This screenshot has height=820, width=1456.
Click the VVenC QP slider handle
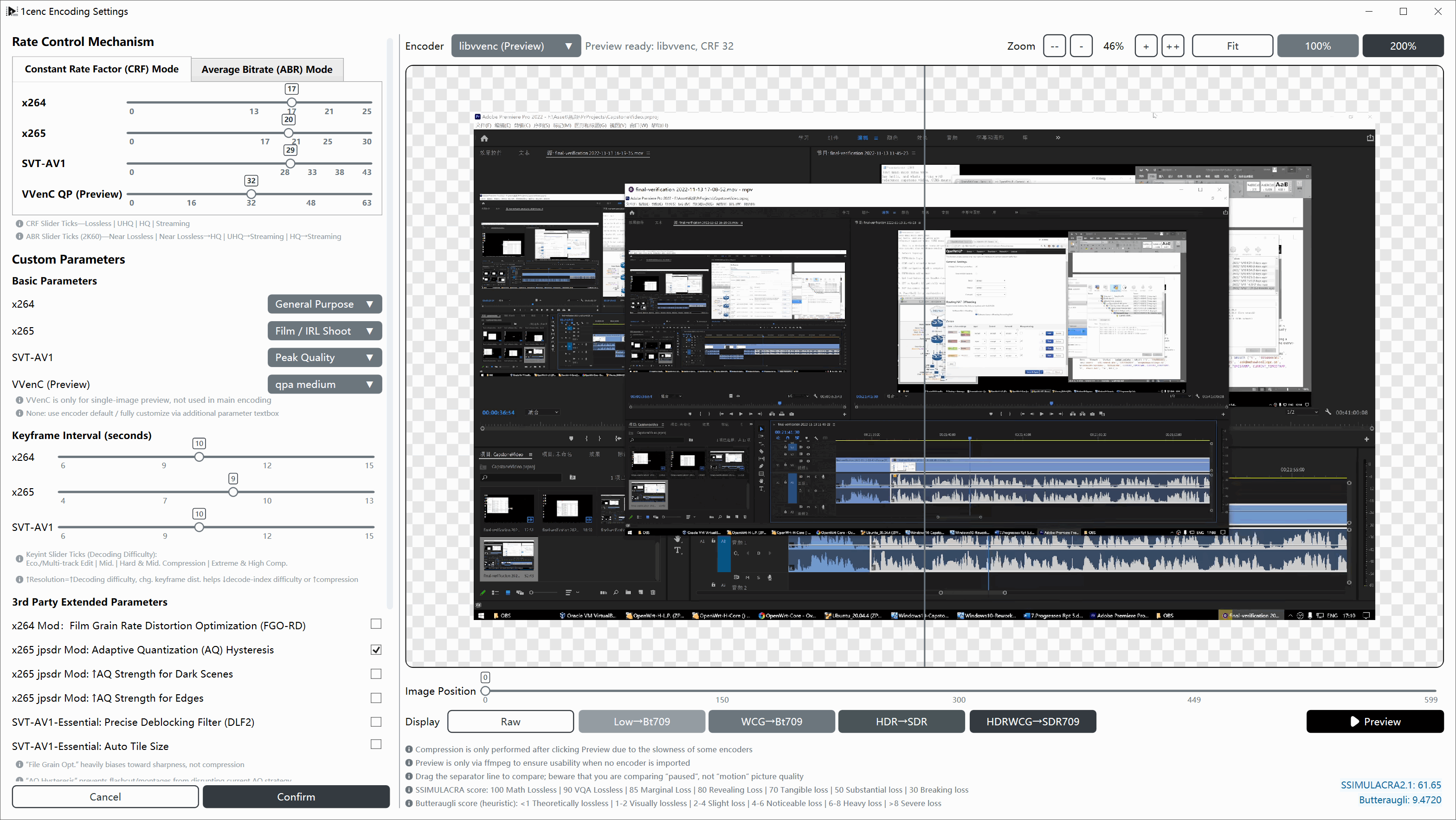(x=251, y=194)
